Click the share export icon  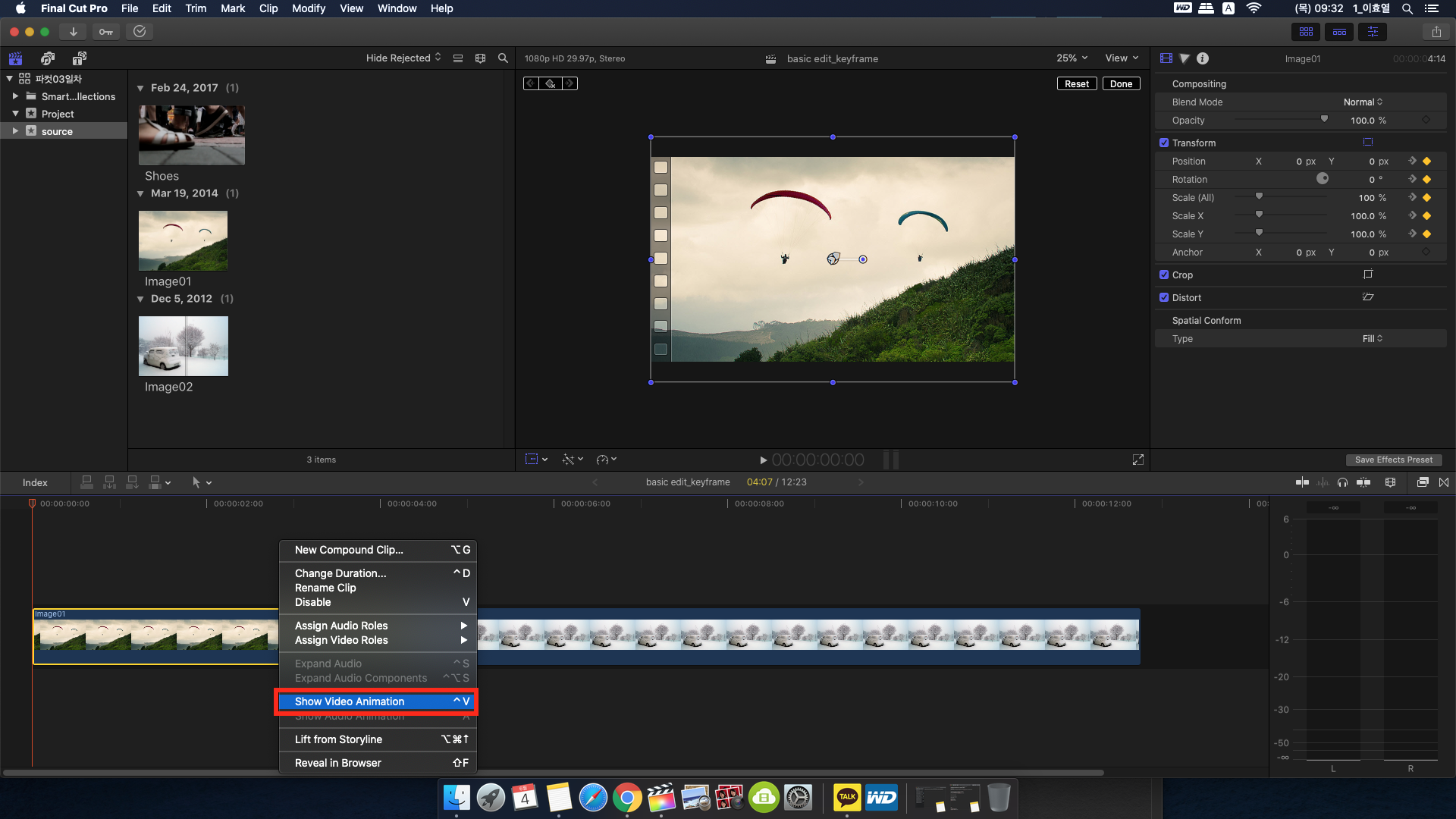click(x=1436, y=32)
